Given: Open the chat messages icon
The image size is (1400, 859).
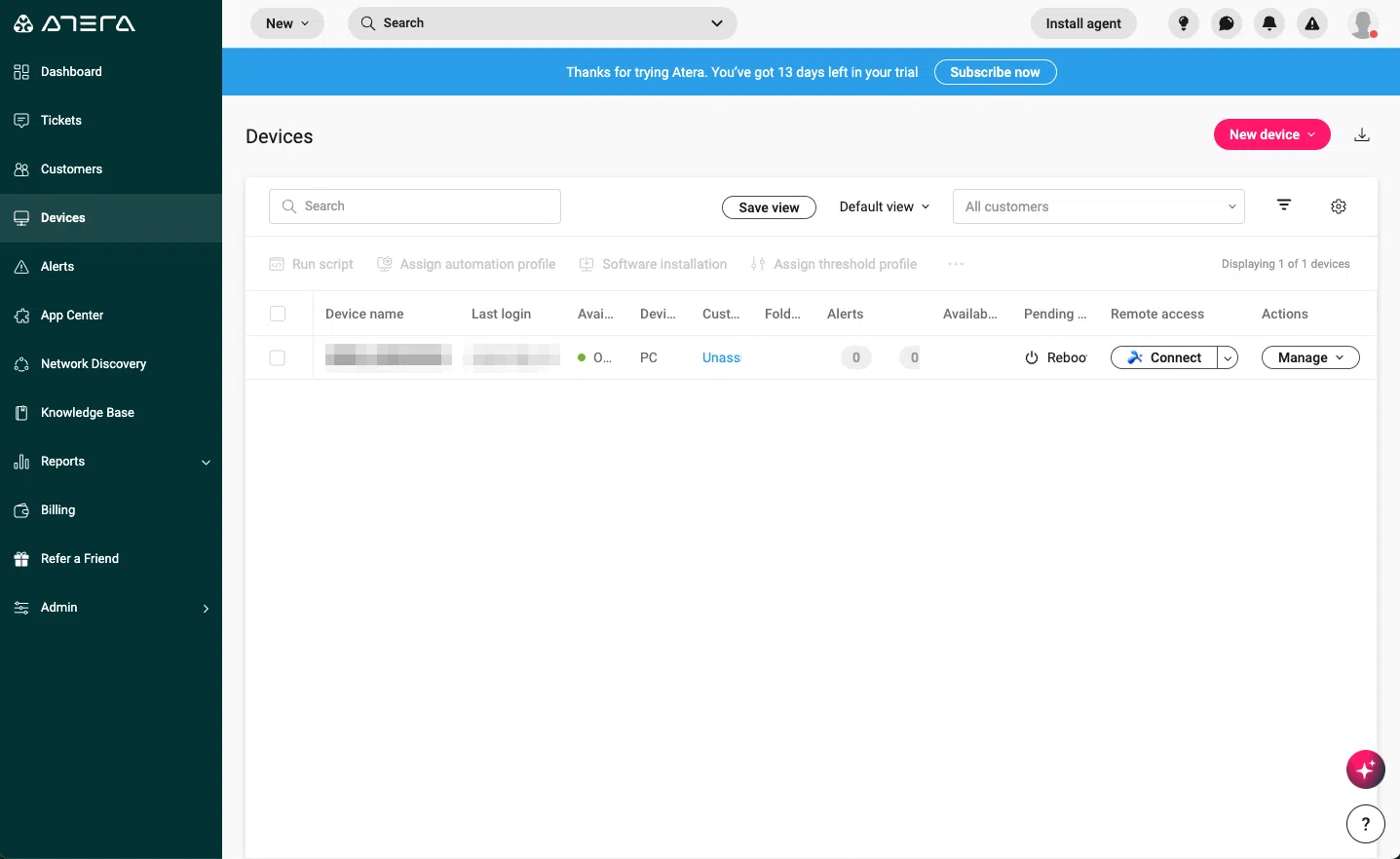Looking at the screenshot, I should 1227,23.
